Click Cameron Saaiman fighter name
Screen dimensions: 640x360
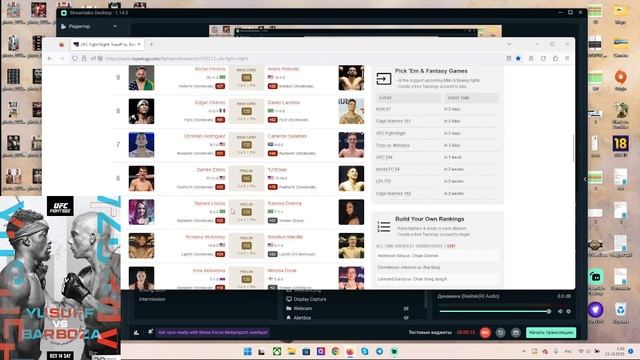coord(287,136)
